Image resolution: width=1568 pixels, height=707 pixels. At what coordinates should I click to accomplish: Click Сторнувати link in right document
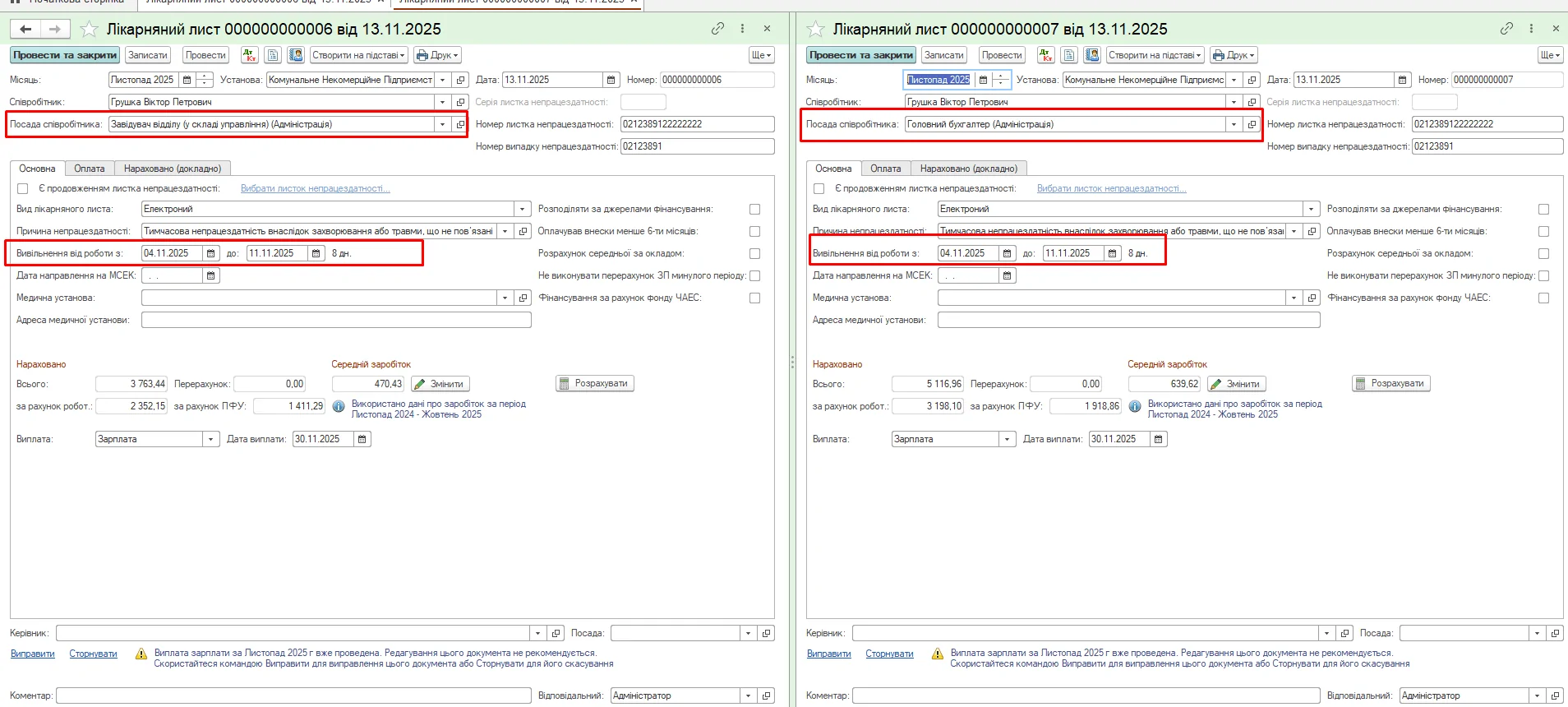click(889, 654)
